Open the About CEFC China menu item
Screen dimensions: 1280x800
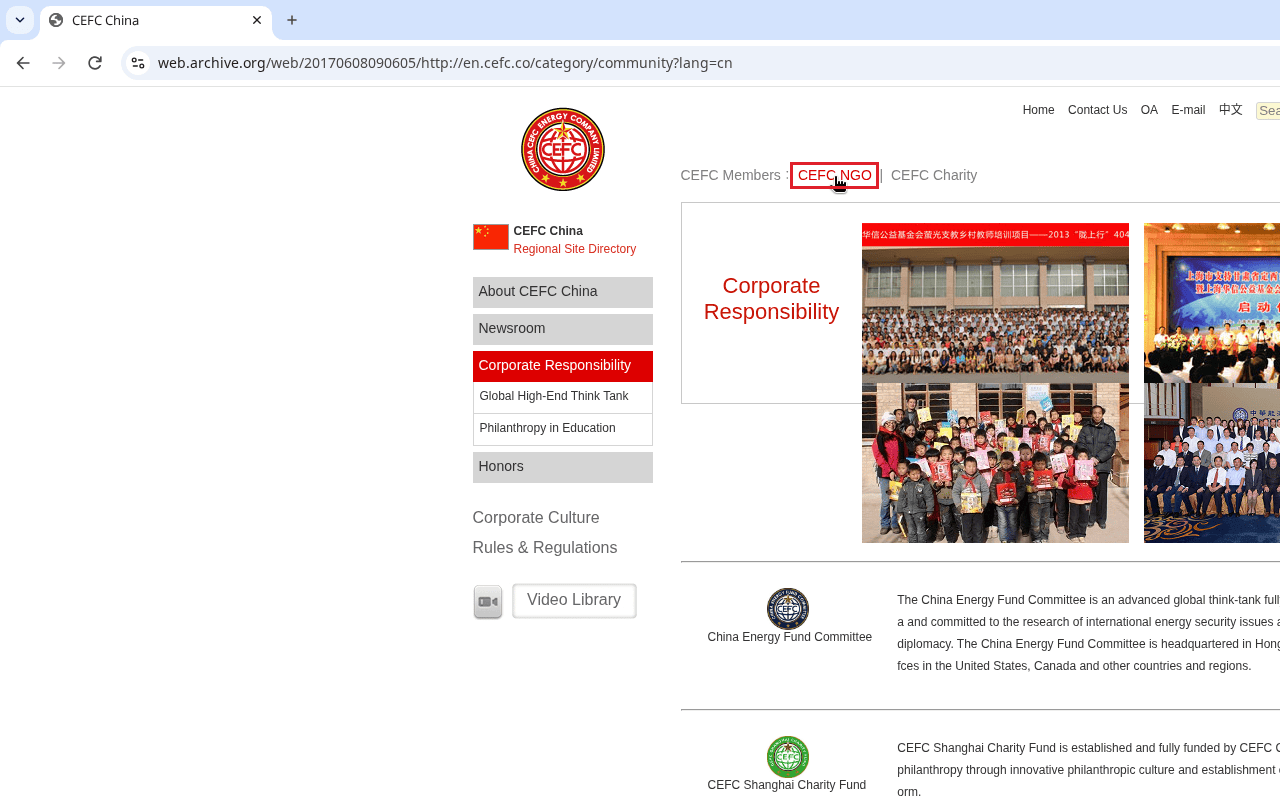[563, 292]
